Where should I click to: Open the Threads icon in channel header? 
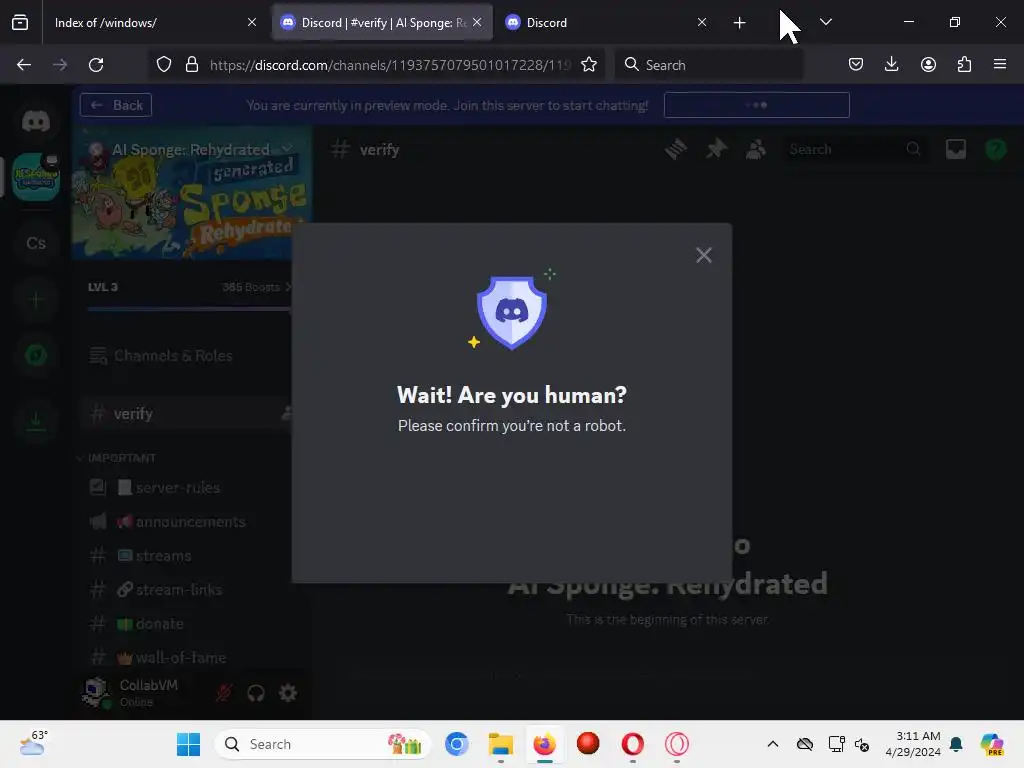[x=676, y=150]
